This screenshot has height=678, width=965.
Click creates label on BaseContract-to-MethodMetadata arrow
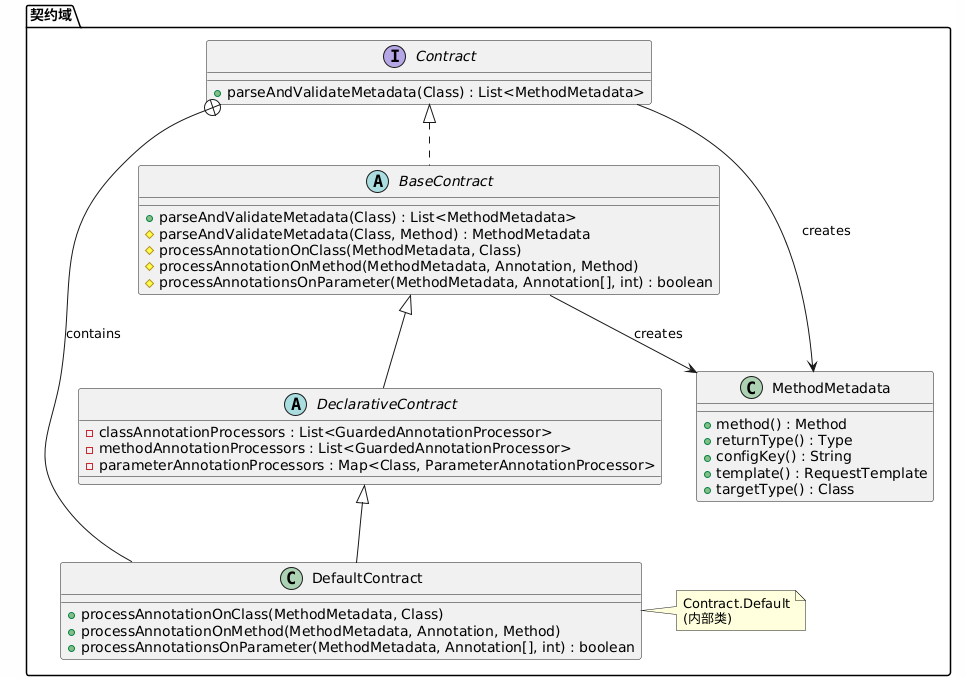pos(658,333)
